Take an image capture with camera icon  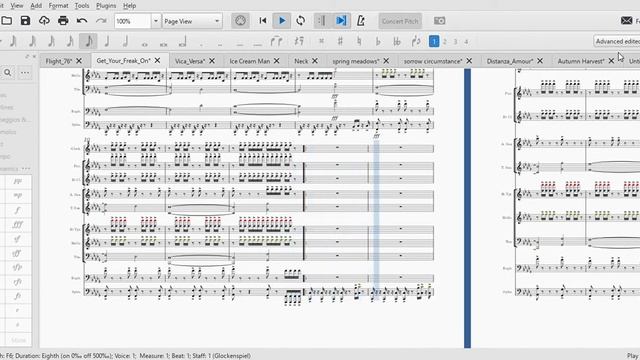[x=440, y=20]
